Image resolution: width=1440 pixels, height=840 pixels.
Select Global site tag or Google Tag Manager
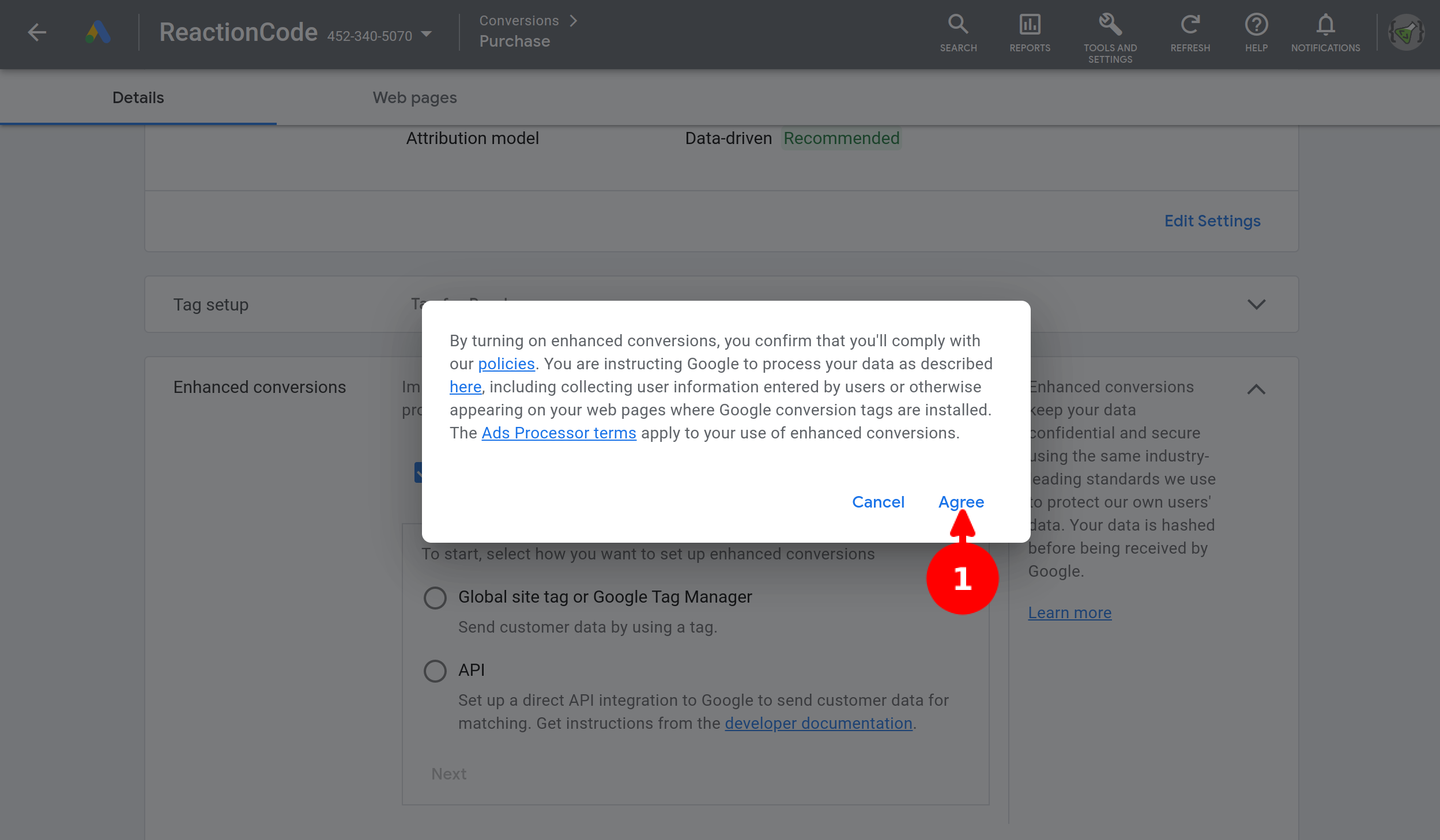click(435, 597)
